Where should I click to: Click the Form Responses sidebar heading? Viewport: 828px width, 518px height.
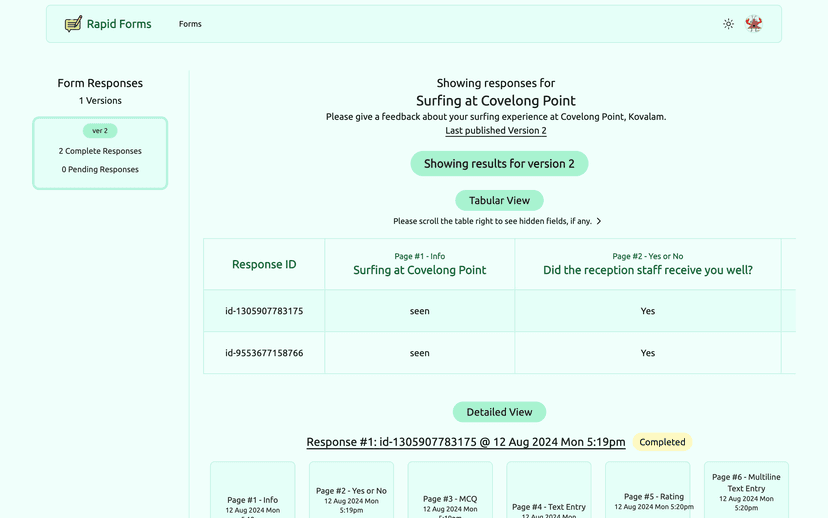[100, 83]
